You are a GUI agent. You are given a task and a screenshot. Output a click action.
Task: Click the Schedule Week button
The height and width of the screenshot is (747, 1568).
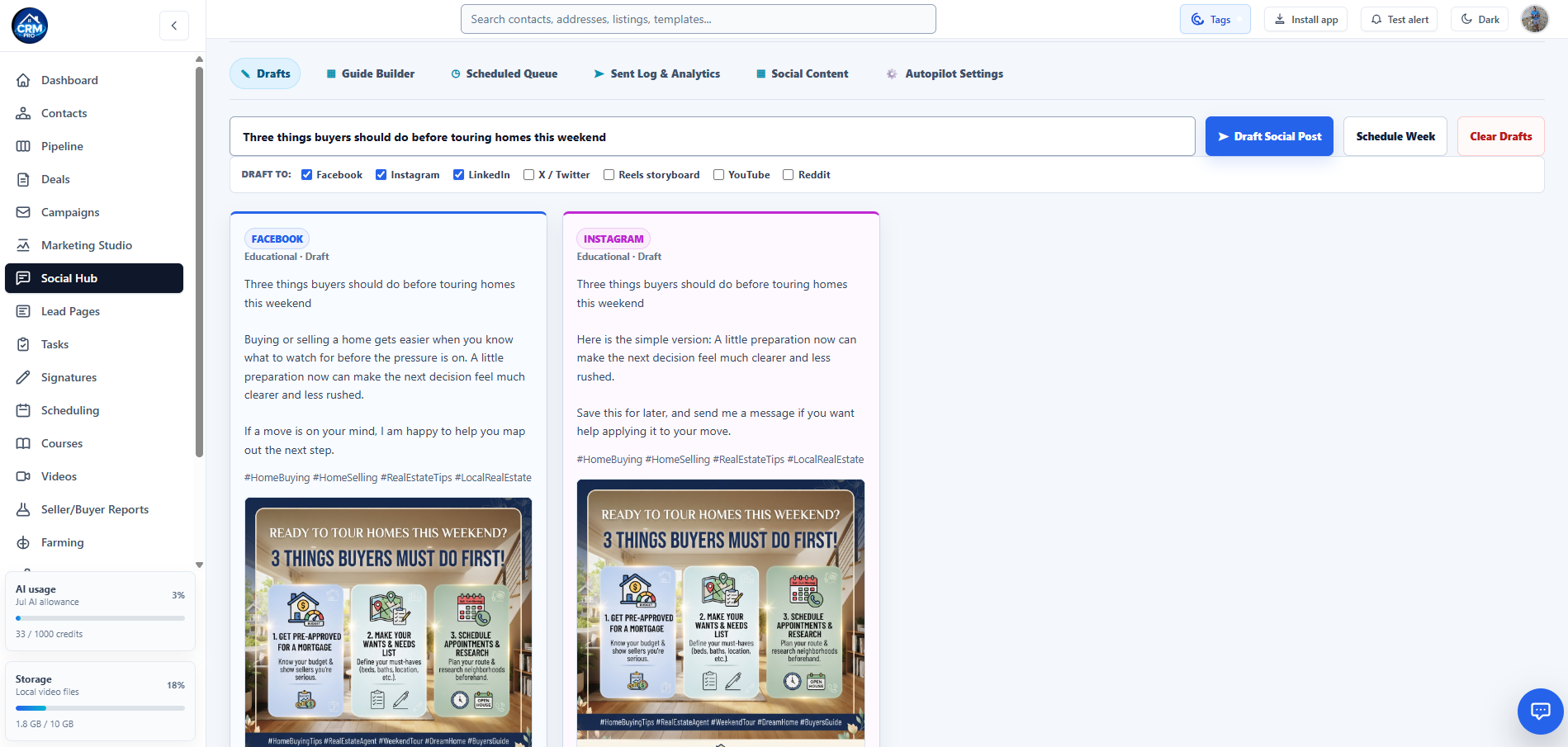pyautogui.click(x=1395, y=136)
